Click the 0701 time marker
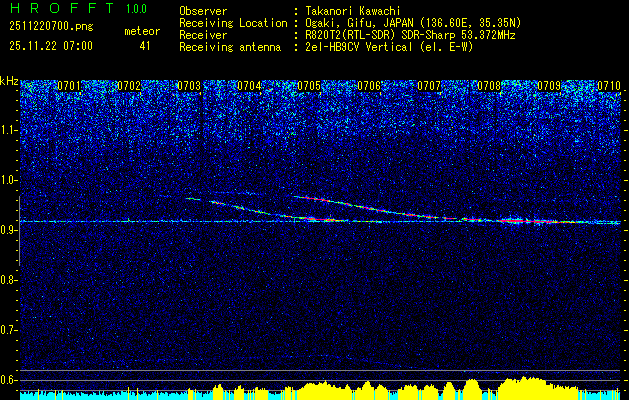Image resolution: width=629 pixels, height=400 pixels. [x=69, y=86]
